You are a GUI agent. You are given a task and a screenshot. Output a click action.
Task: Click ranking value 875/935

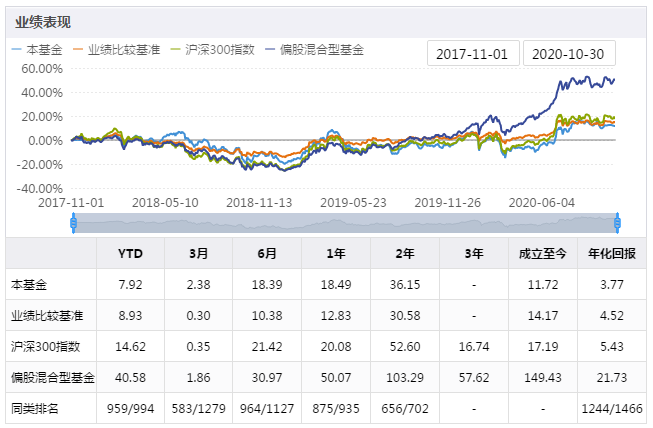click(x=336, y=408)
